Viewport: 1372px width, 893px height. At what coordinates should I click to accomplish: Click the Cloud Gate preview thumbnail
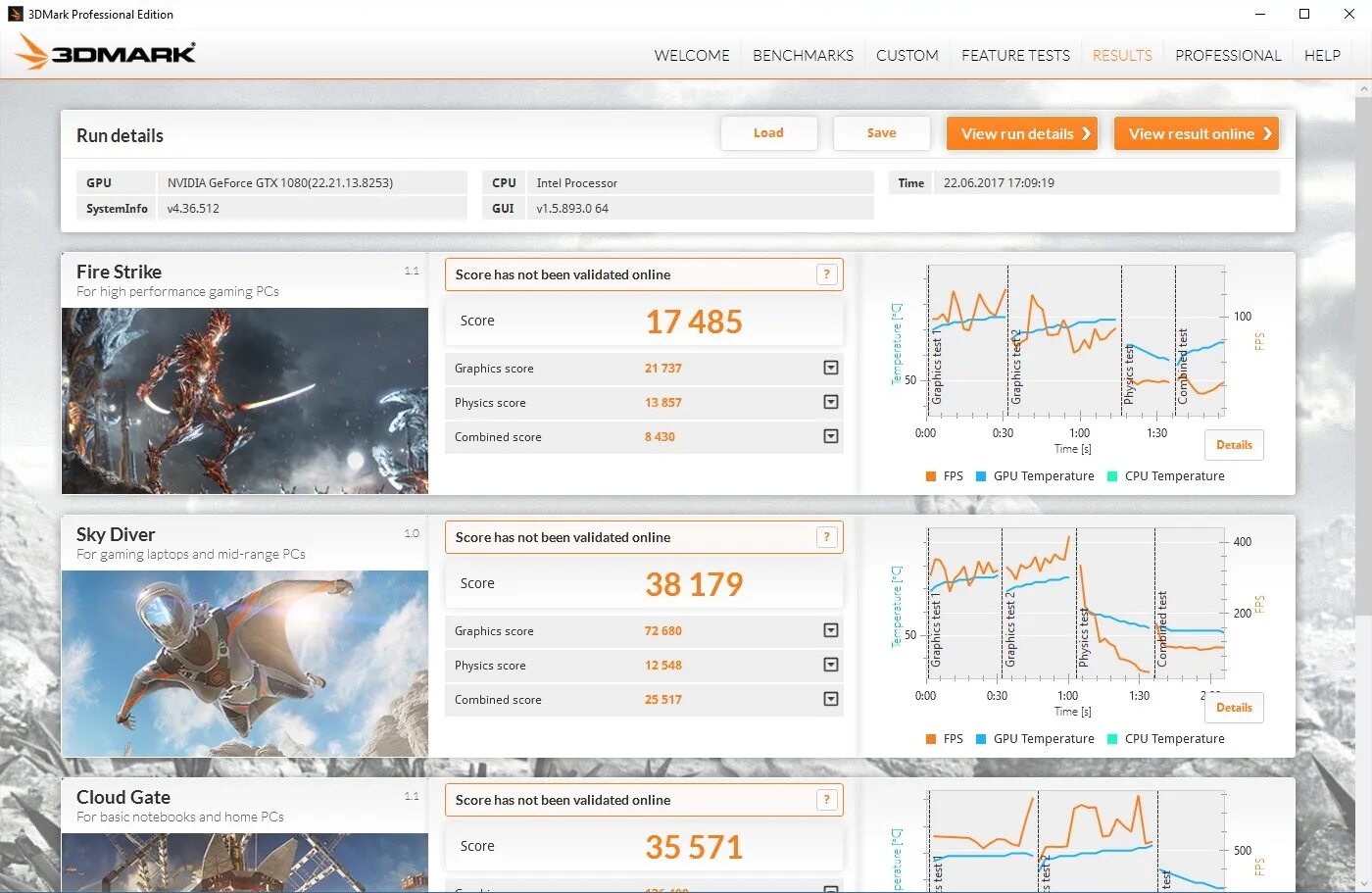click(245, 863)
